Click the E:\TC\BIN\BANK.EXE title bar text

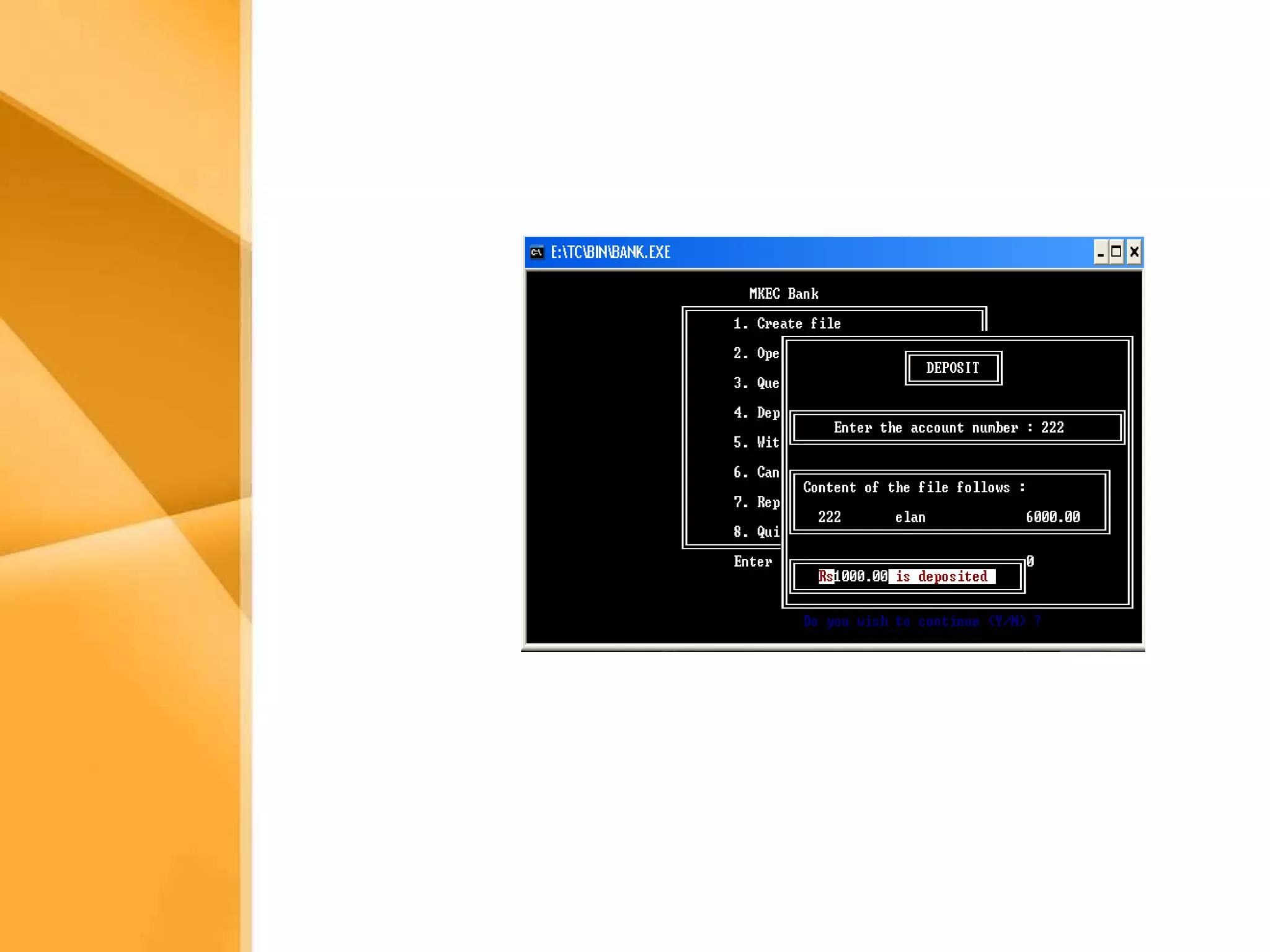610,252
